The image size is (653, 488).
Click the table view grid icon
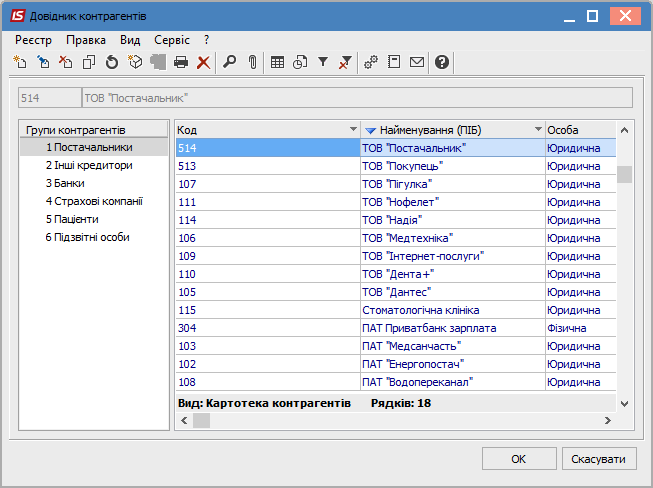(x=277, y=62)
